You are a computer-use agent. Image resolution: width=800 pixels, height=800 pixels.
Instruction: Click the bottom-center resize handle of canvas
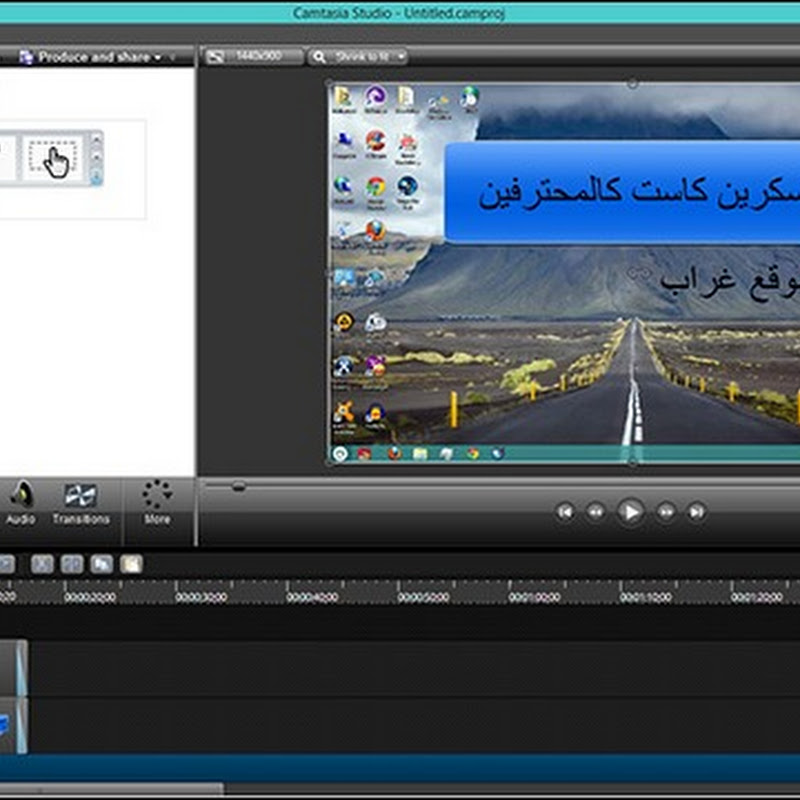pyautogui.click(x=632, y=462)
